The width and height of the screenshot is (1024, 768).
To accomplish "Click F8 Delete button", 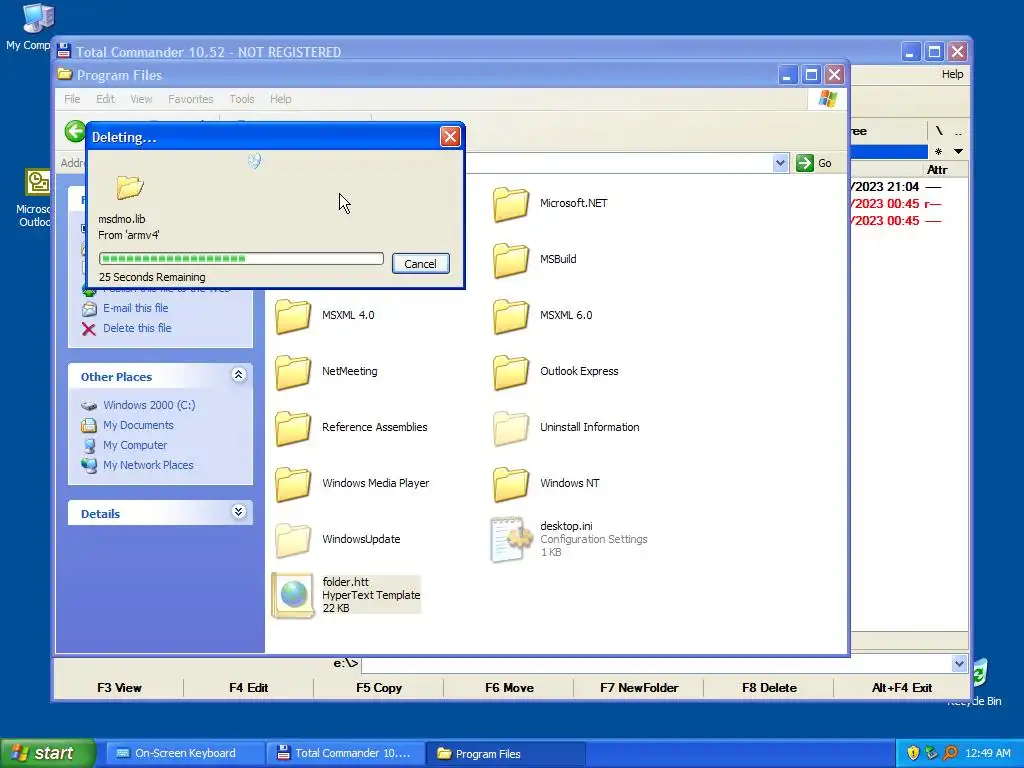I will (769, 688).
